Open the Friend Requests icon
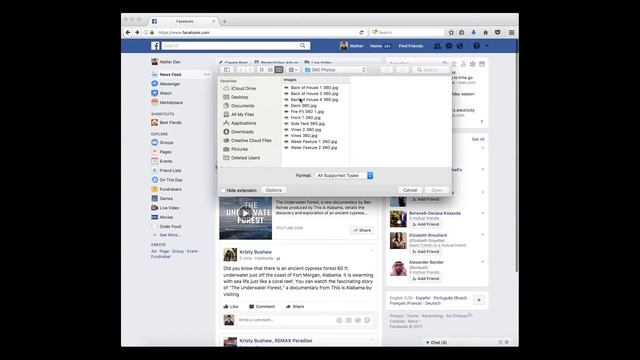Screen dimensions: 640x360 pos(437,46)
